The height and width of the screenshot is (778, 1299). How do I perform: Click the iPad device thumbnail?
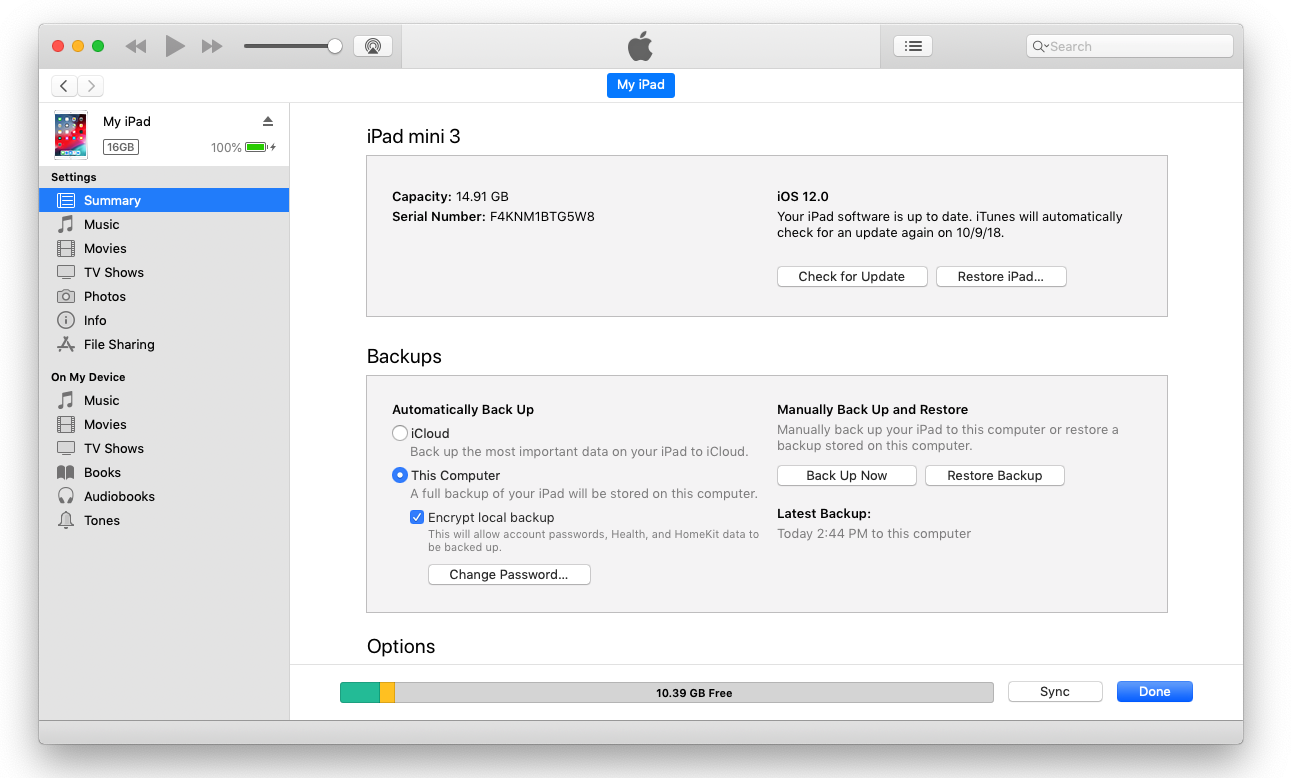(x=71, y=135)
